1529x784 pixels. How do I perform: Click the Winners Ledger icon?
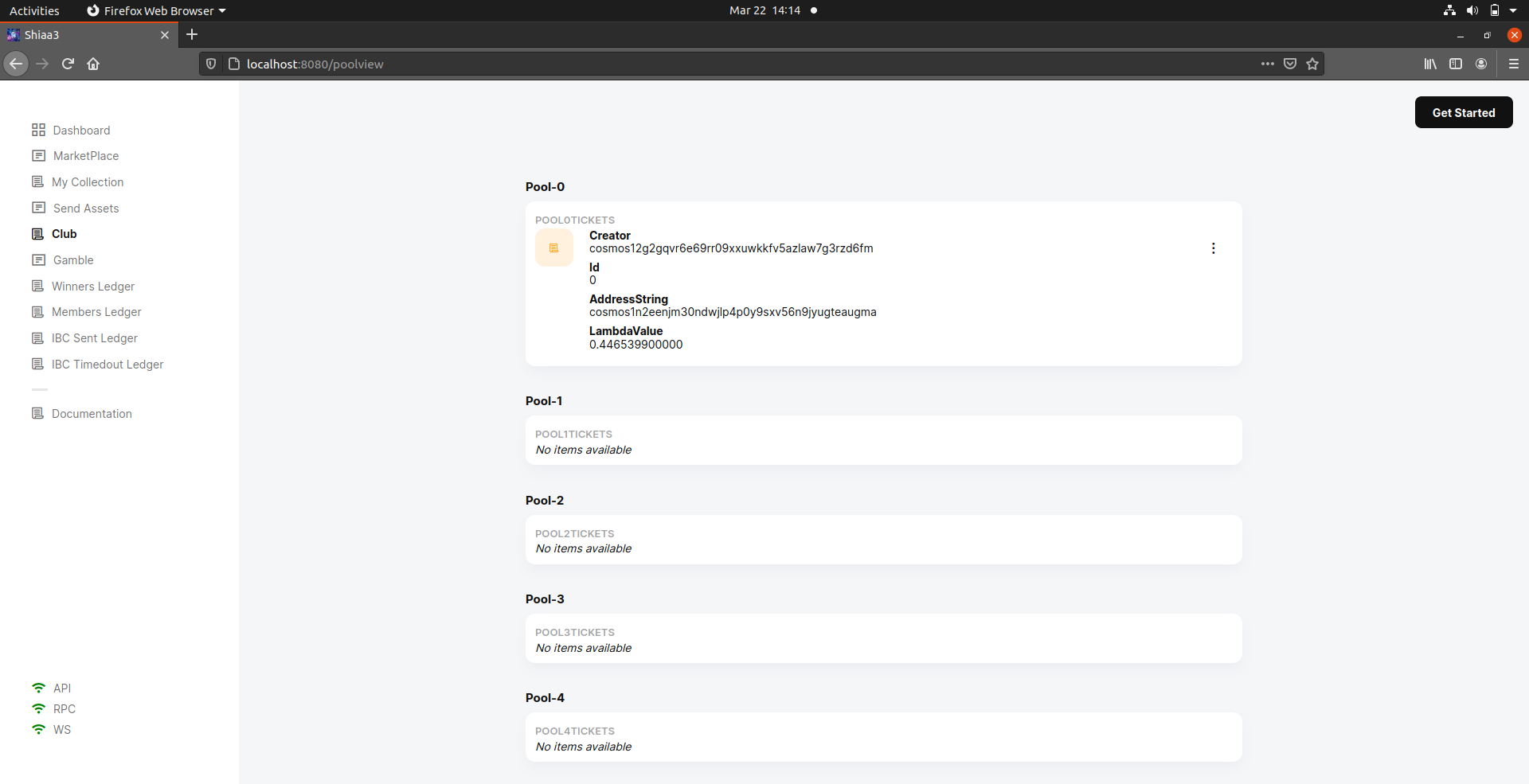[37, 287]
